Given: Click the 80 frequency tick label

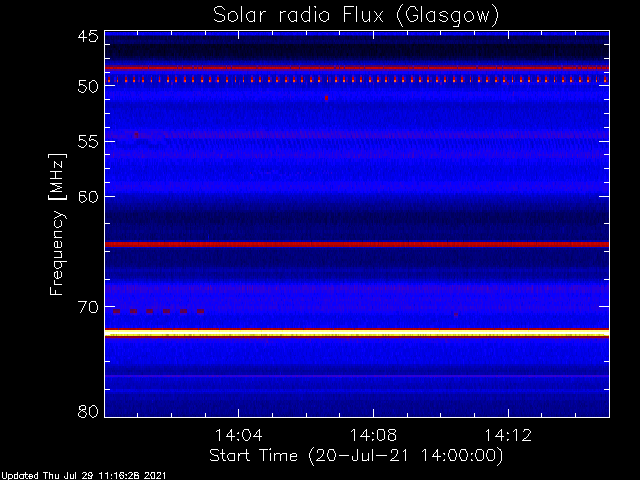Looking at the screenshot, I should click(88, 411).
